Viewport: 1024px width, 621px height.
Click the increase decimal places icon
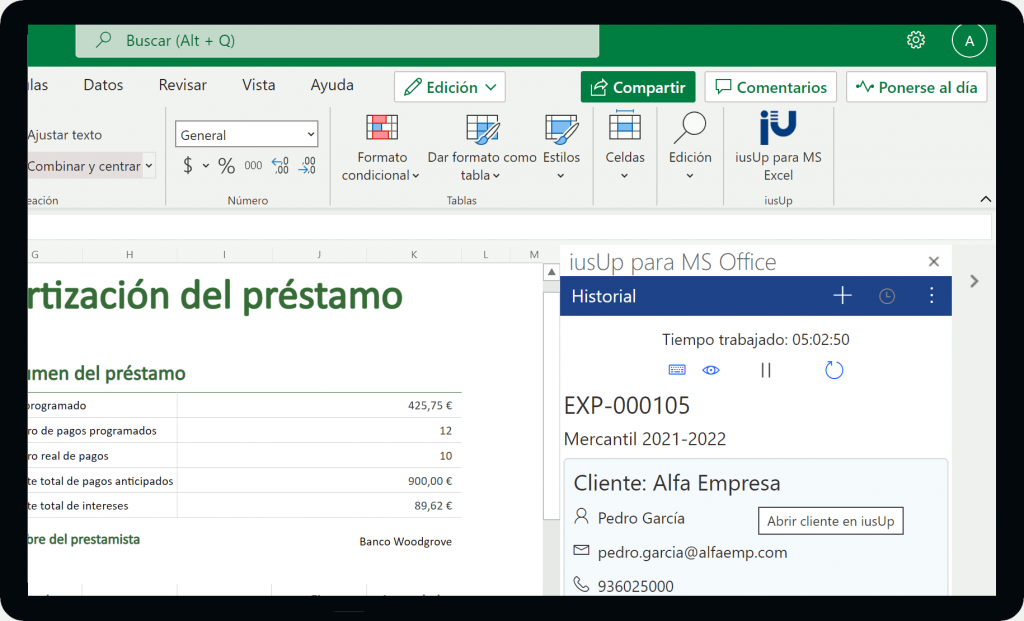(x=280, y=166)
